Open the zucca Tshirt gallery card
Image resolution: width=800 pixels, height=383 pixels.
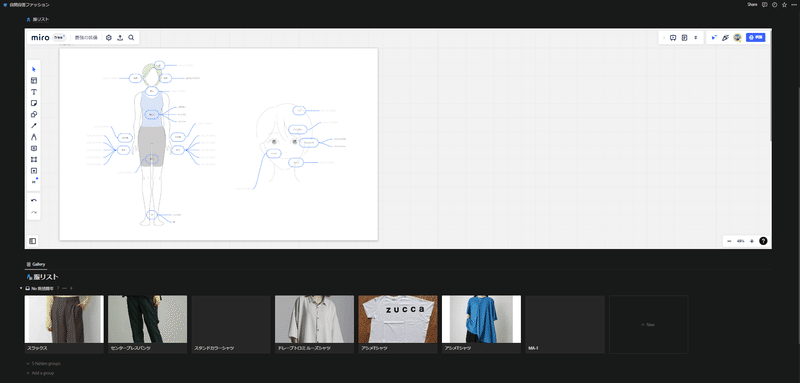click(397, 324)
